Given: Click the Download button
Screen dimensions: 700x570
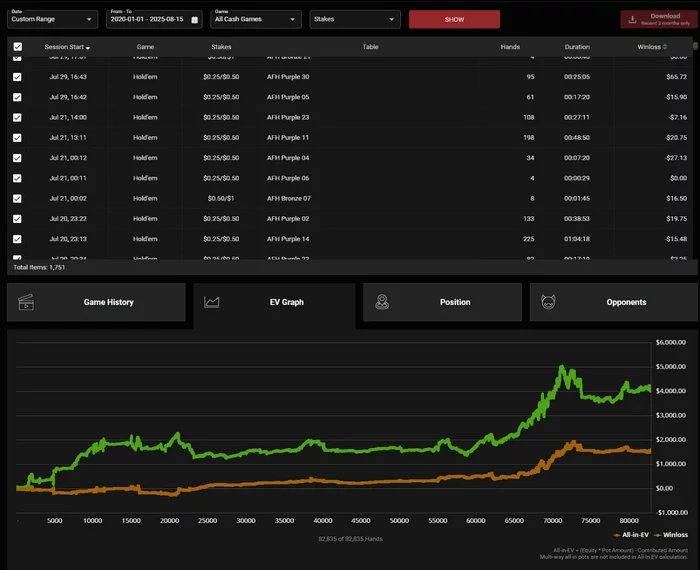Looking at the screenshot, I should (x=659, y=19).
